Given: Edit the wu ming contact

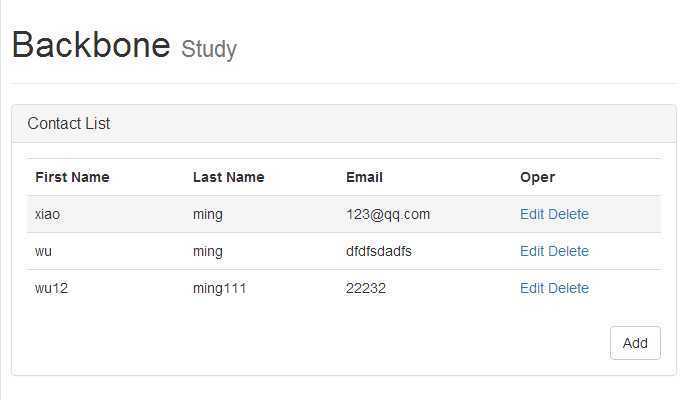Looking at the screenshot, I should pyautogui.click(x=532, y=251).
